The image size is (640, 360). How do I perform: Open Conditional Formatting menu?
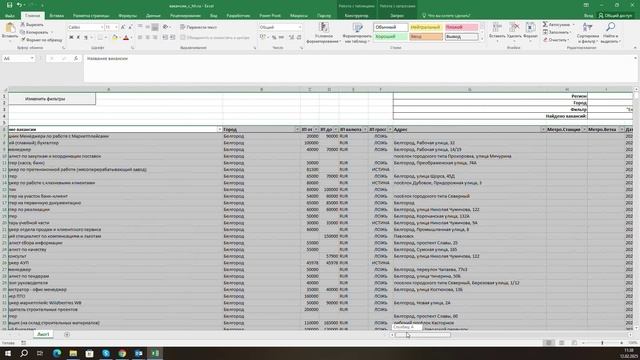(324, 33)
